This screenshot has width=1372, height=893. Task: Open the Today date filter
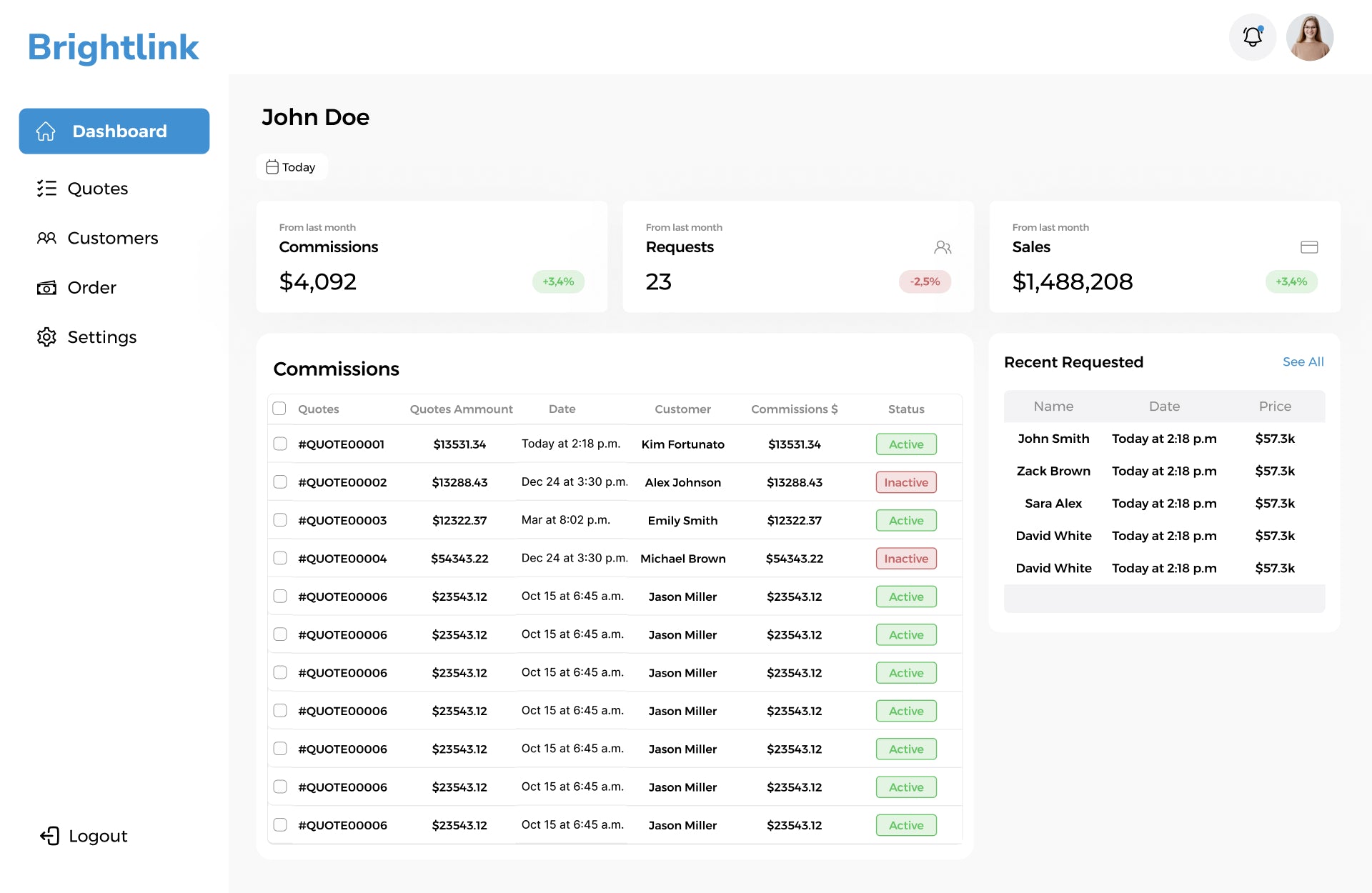click(x=292, y=167)
